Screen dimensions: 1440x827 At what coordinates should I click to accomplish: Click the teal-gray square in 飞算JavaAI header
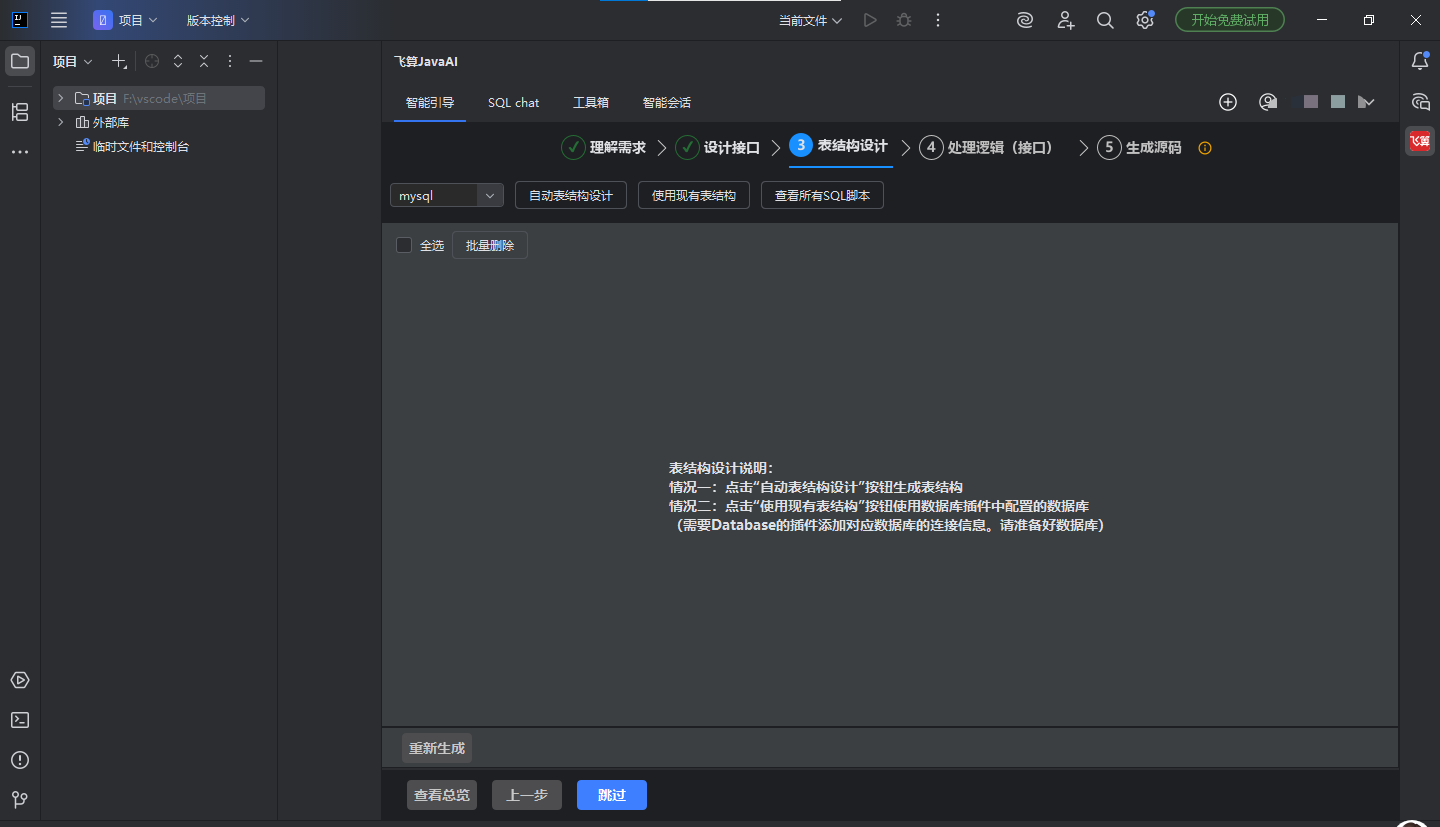tap(1338, 102)
